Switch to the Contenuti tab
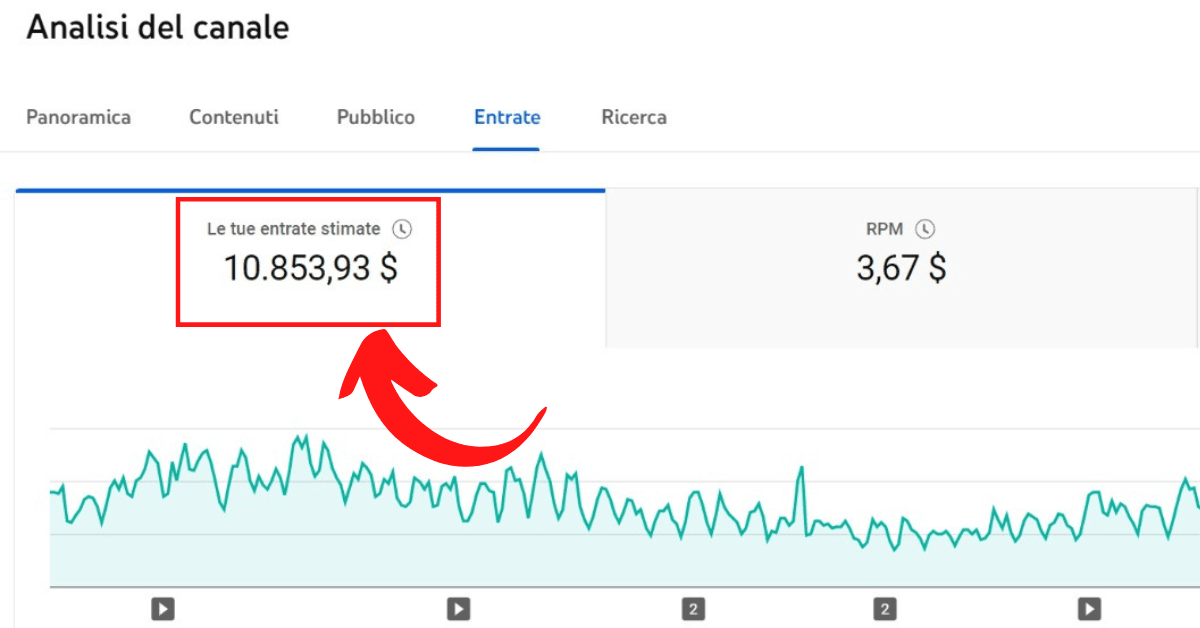Screen dimensions: 1200x628 click(x=234, y=117)
